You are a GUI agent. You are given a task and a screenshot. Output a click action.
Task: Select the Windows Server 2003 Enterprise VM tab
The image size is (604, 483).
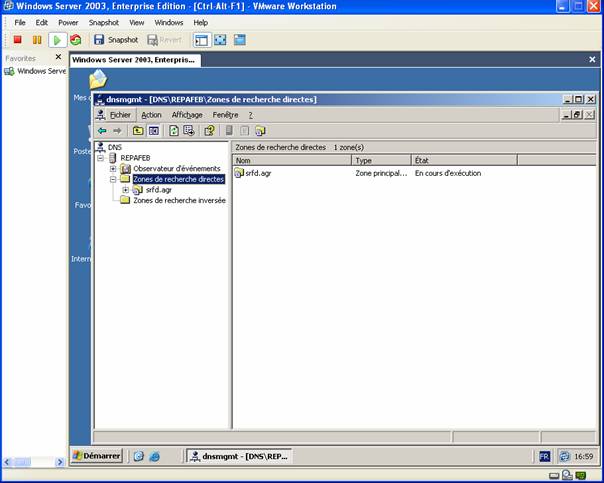pos(135,60)
